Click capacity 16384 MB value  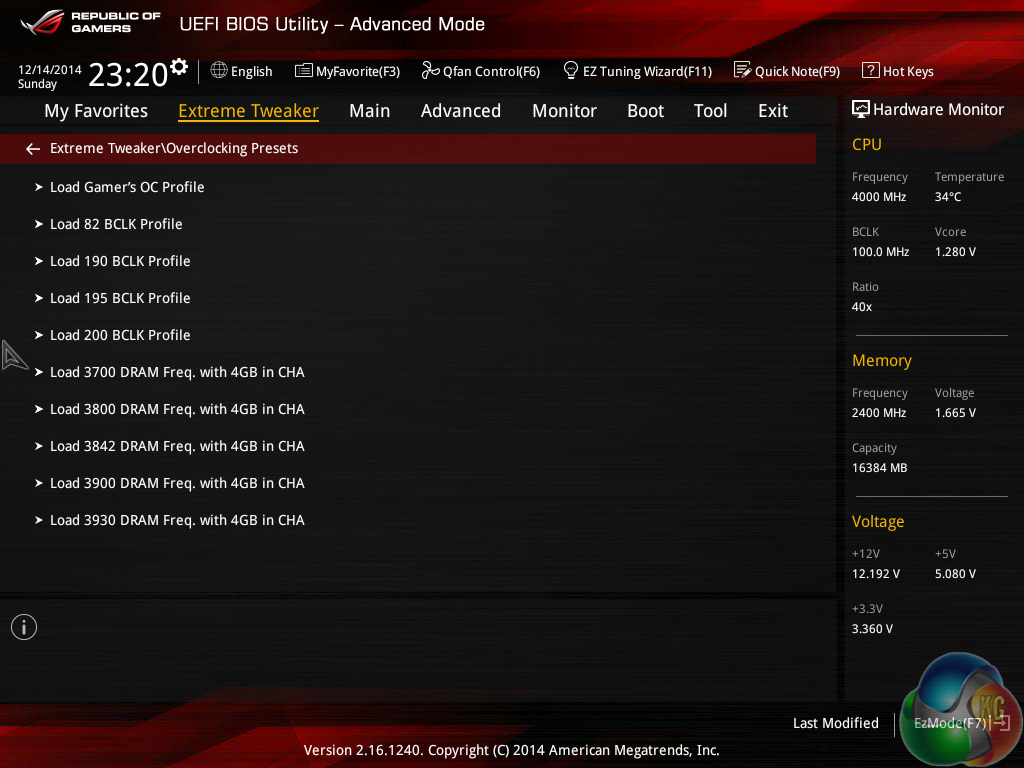click(879, 468)
